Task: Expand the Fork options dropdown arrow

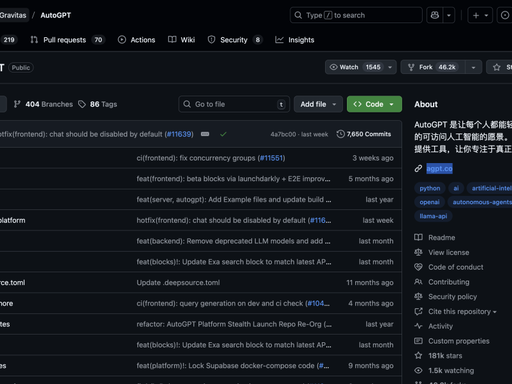Action: [x=473, y=67]
